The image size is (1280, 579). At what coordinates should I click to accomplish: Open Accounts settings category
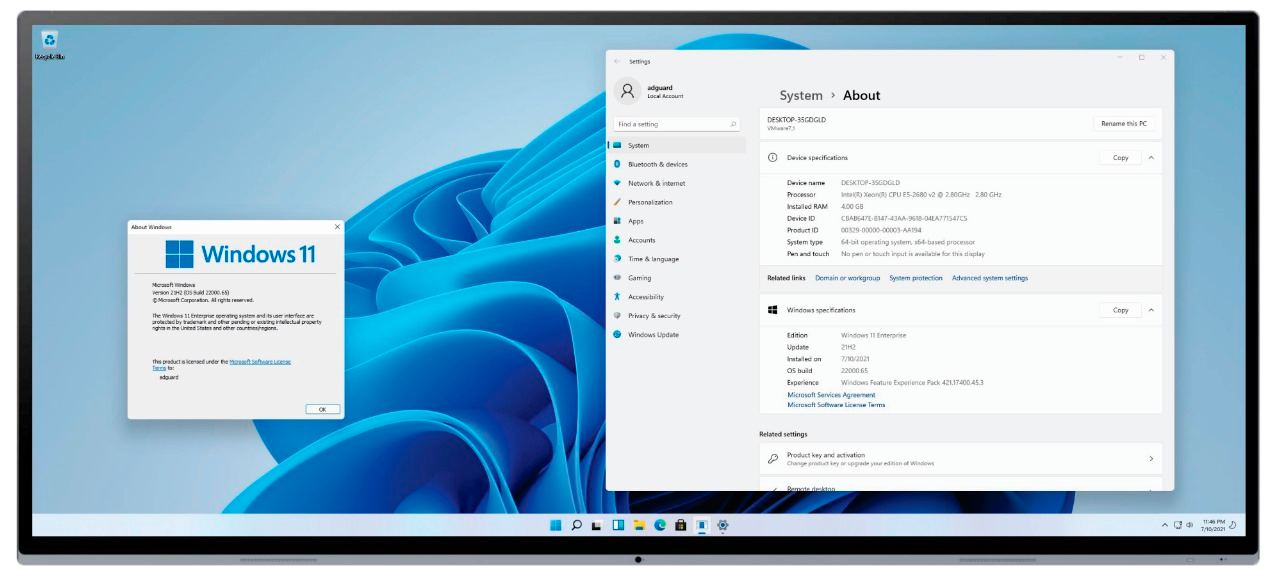[677, 240]
